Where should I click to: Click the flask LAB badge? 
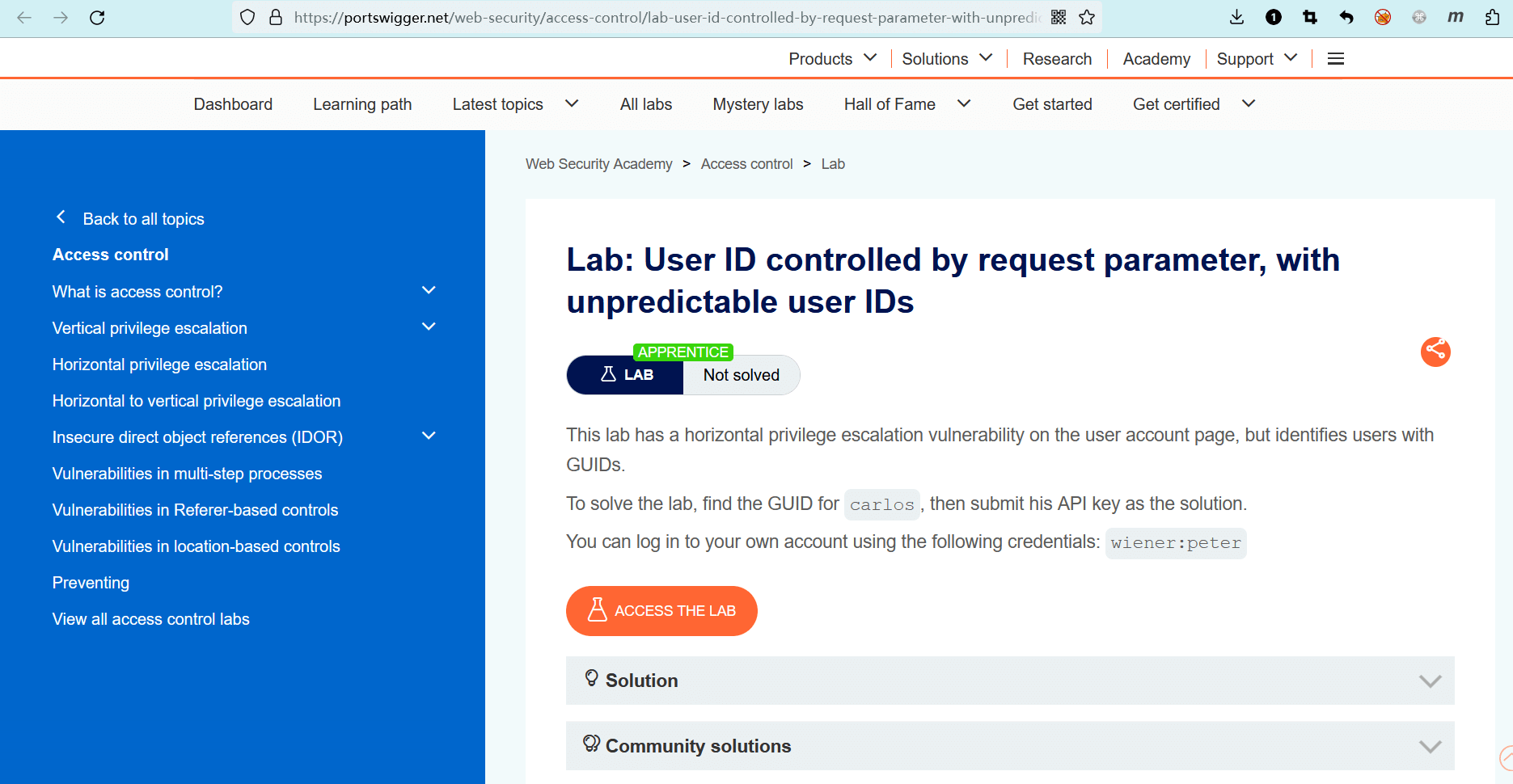point(626,375)
